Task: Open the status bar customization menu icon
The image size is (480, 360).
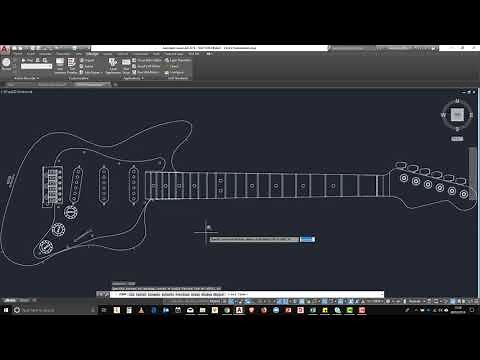Action: pyautogui.click(x=475, y=301)
